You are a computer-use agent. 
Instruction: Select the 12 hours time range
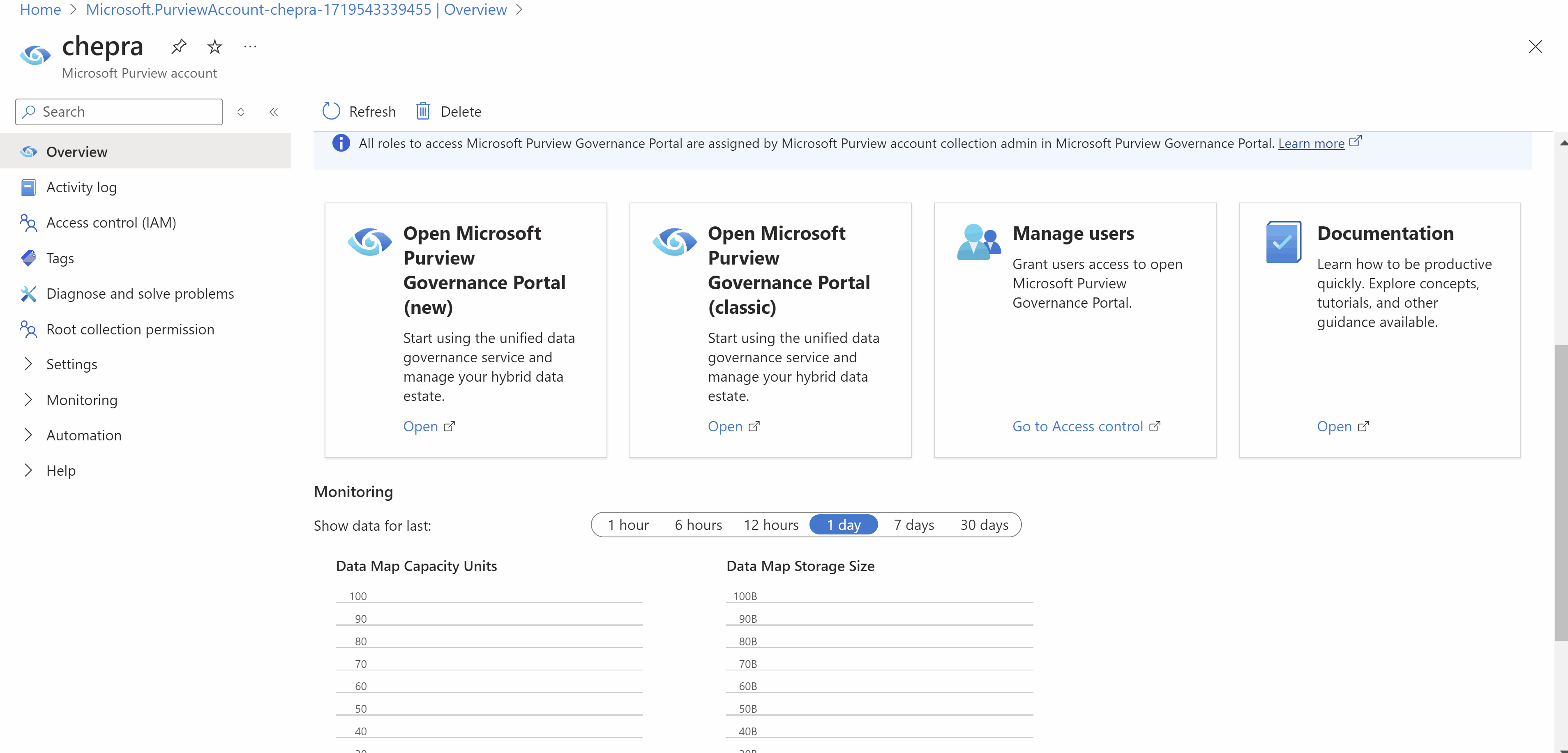770,525
